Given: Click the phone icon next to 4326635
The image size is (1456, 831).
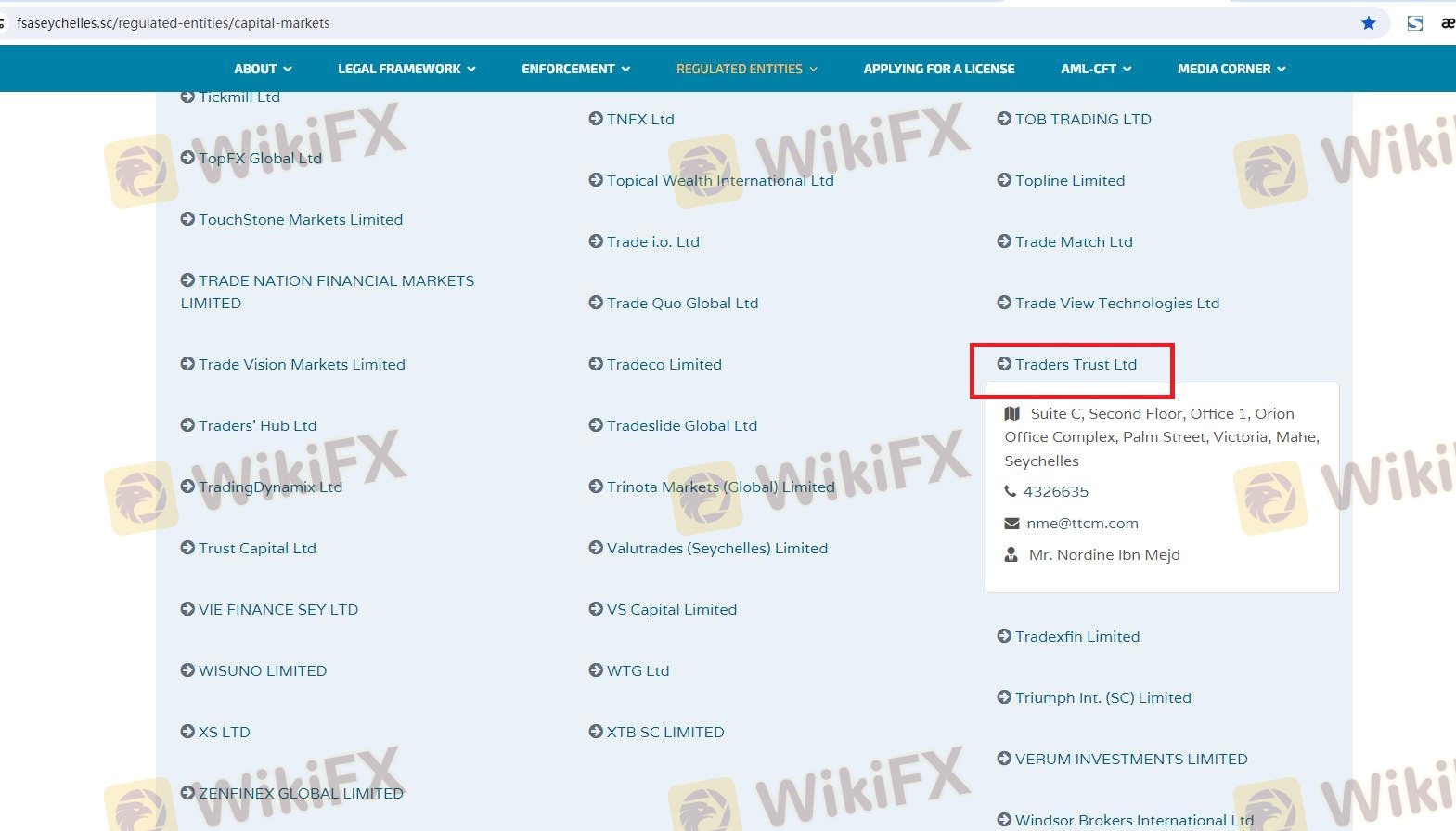Looking at the screenshot, I should (x=1011, y=491).
